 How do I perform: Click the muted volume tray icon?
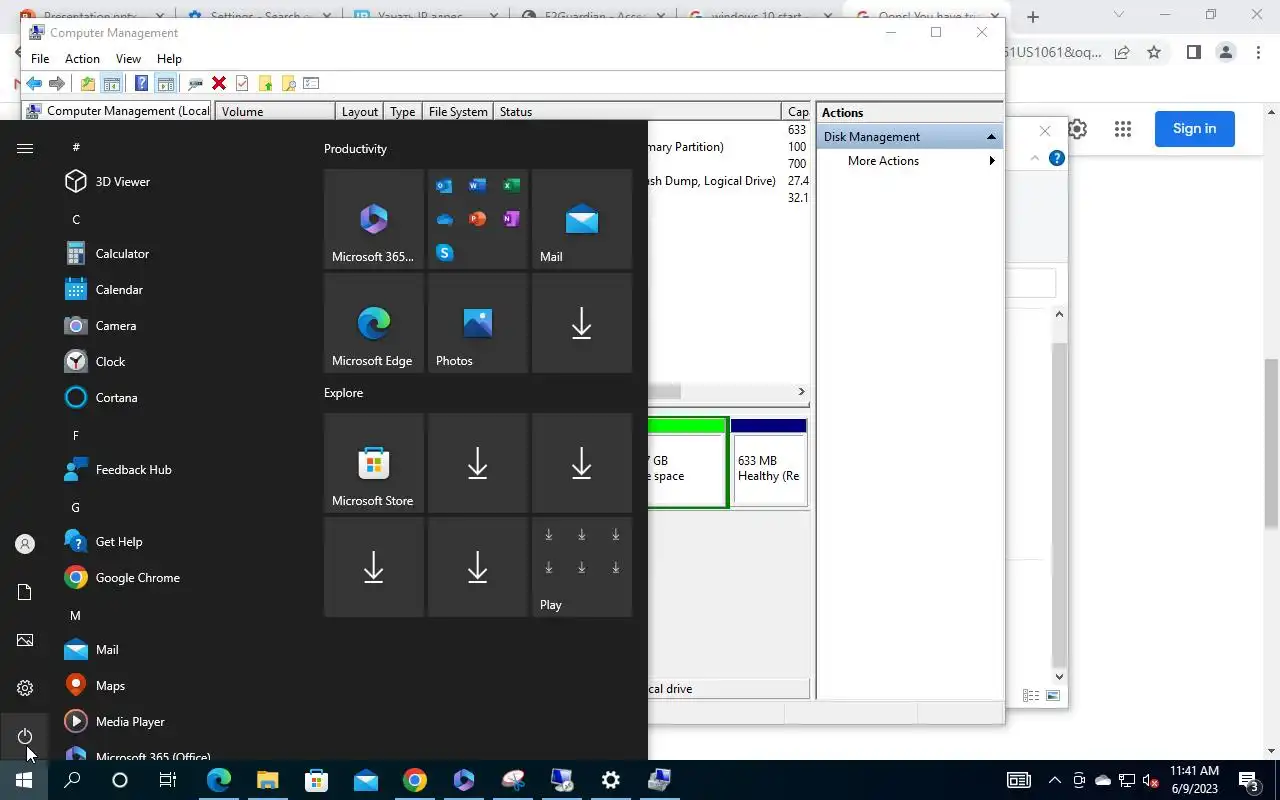pos(1151,780)
